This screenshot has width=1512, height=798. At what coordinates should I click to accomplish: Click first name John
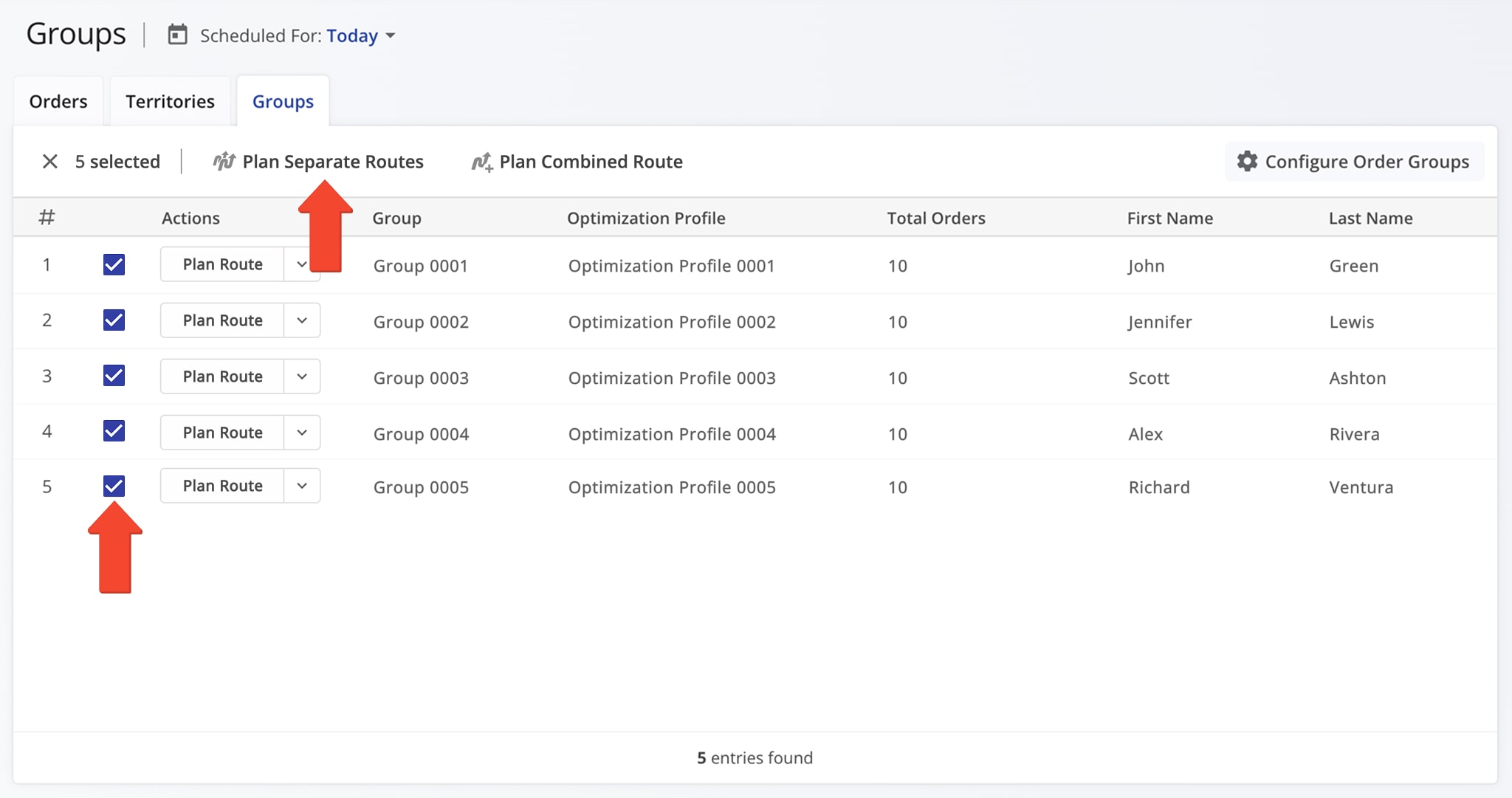coord(1146,266)
